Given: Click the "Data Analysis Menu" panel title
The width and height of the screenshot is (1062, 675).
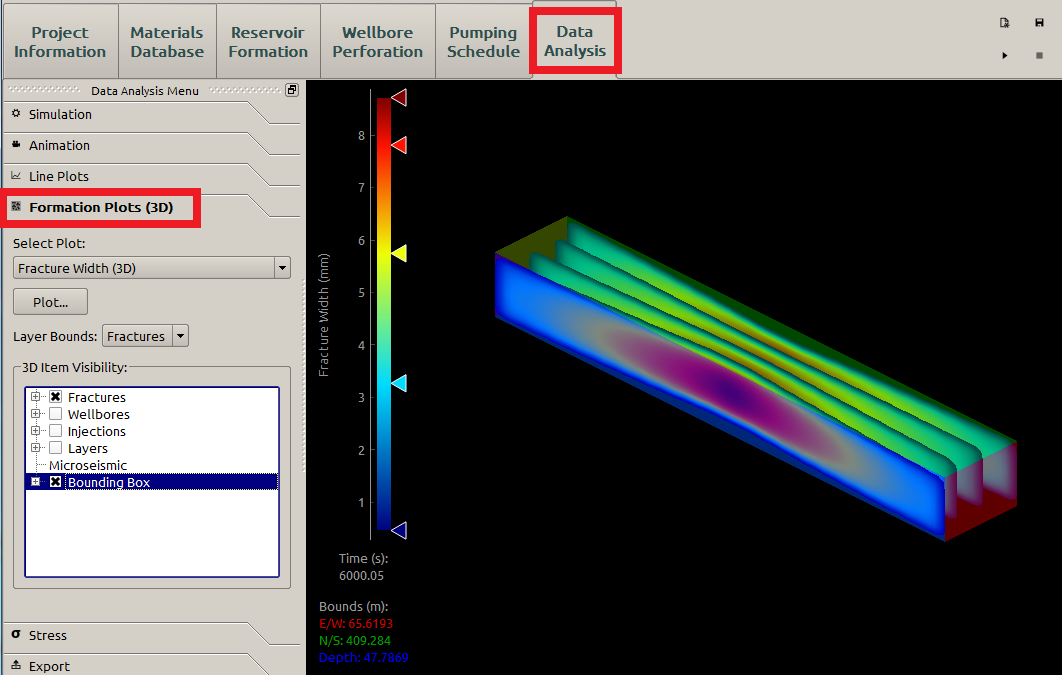Looking at the screenshot, I should pos(145,91).
